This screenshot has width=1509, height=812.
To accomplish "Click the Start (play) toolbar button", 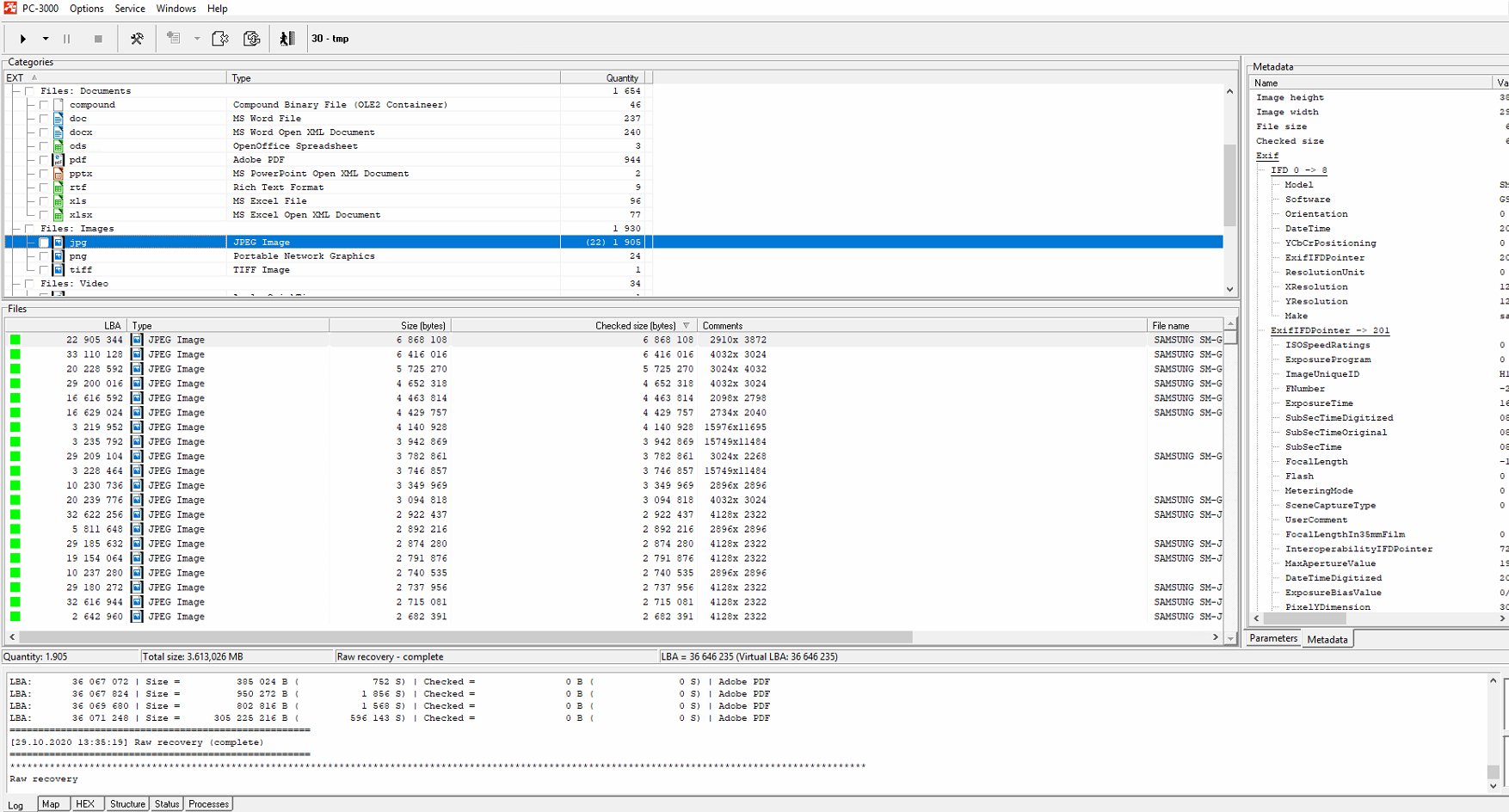I will coord(23,39).
